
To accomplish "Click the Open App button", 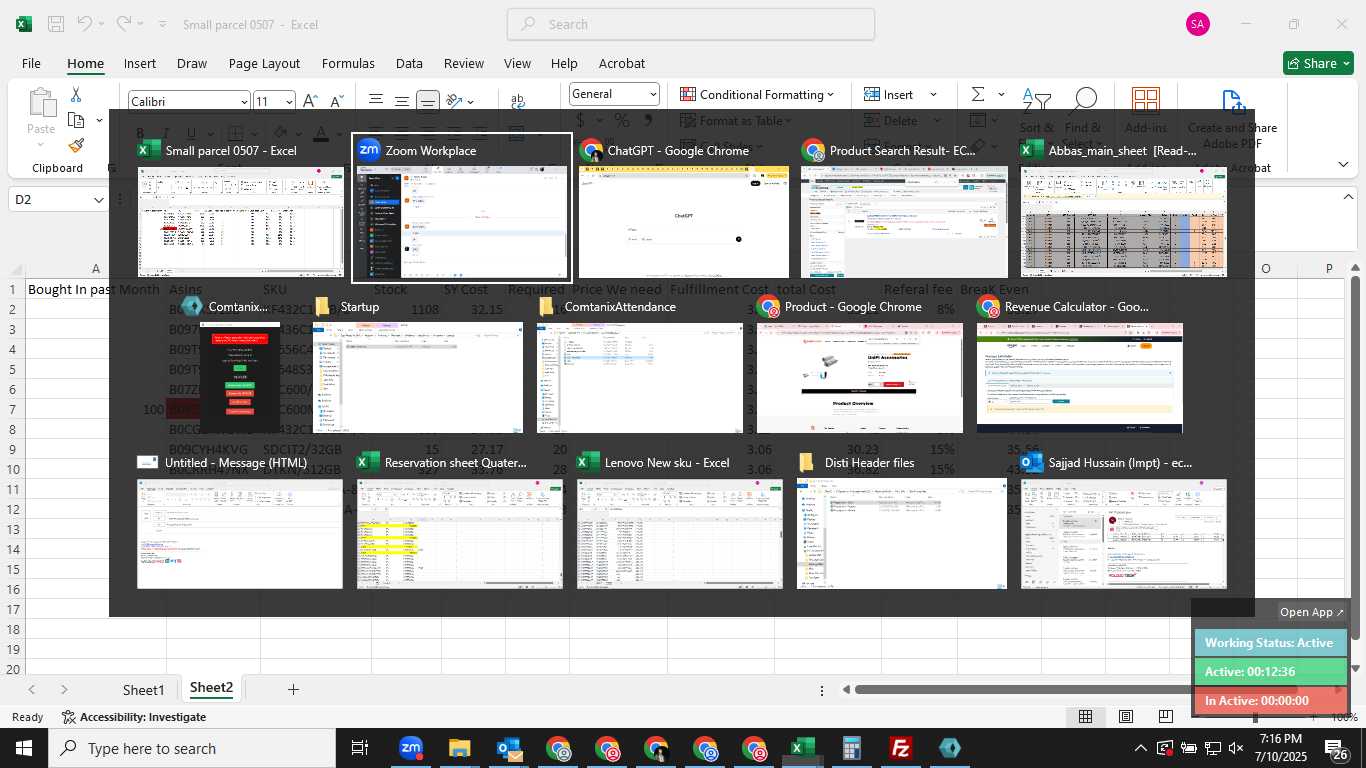I will tap(1312, 612).
